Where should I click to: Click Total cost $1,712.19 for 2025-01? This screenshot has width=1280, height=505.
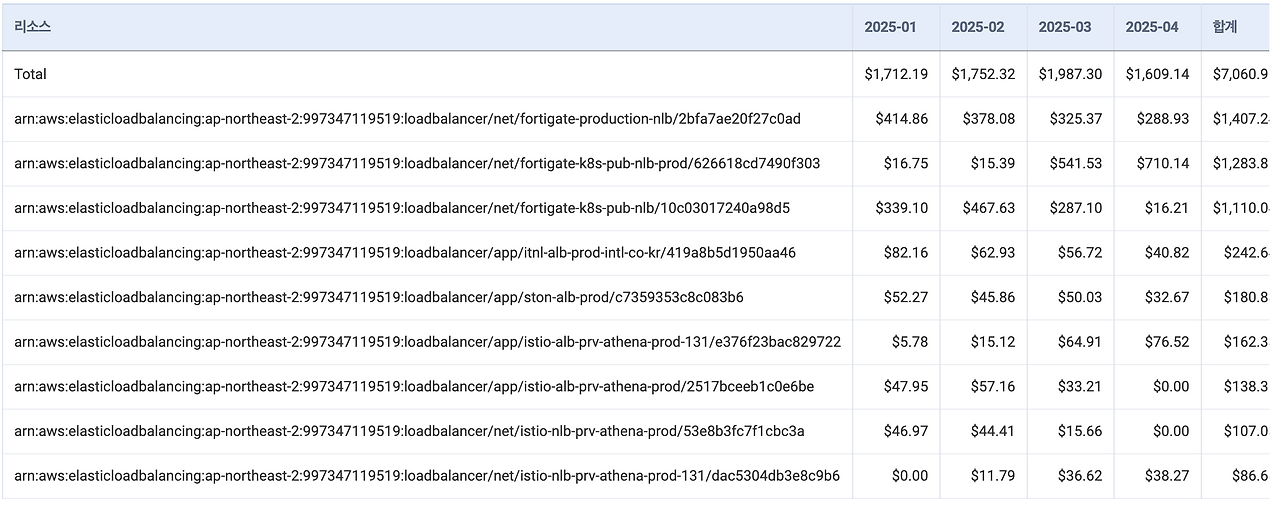click(x=896, y=74)
